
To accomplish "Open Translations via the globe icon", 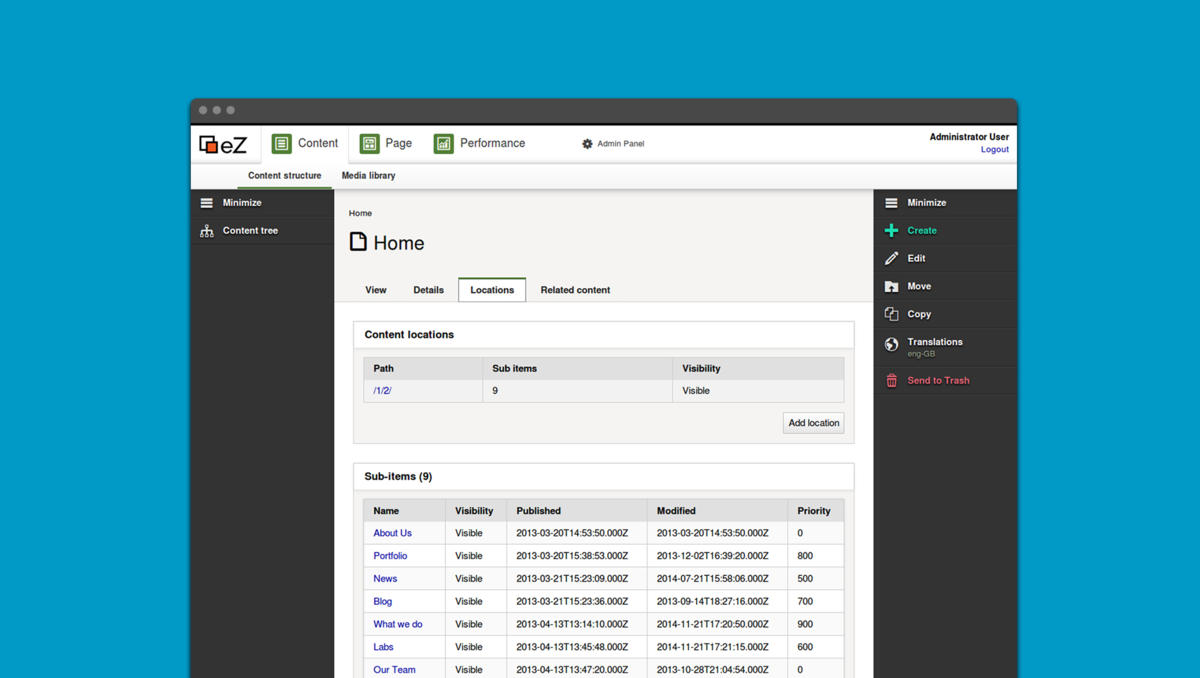I will [891, 342].
